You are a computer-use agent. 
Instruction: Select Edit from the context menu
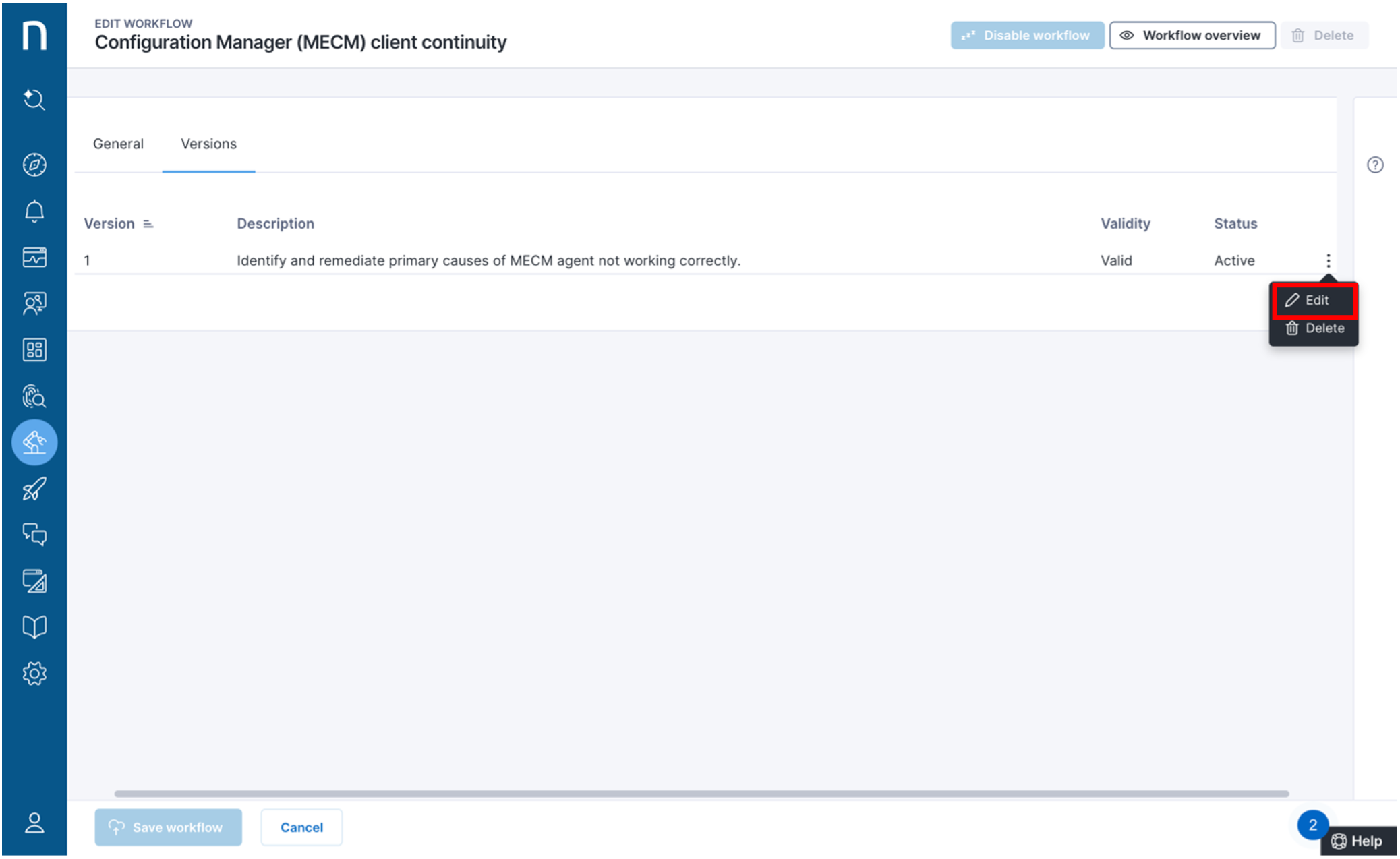pos(1314,301)
